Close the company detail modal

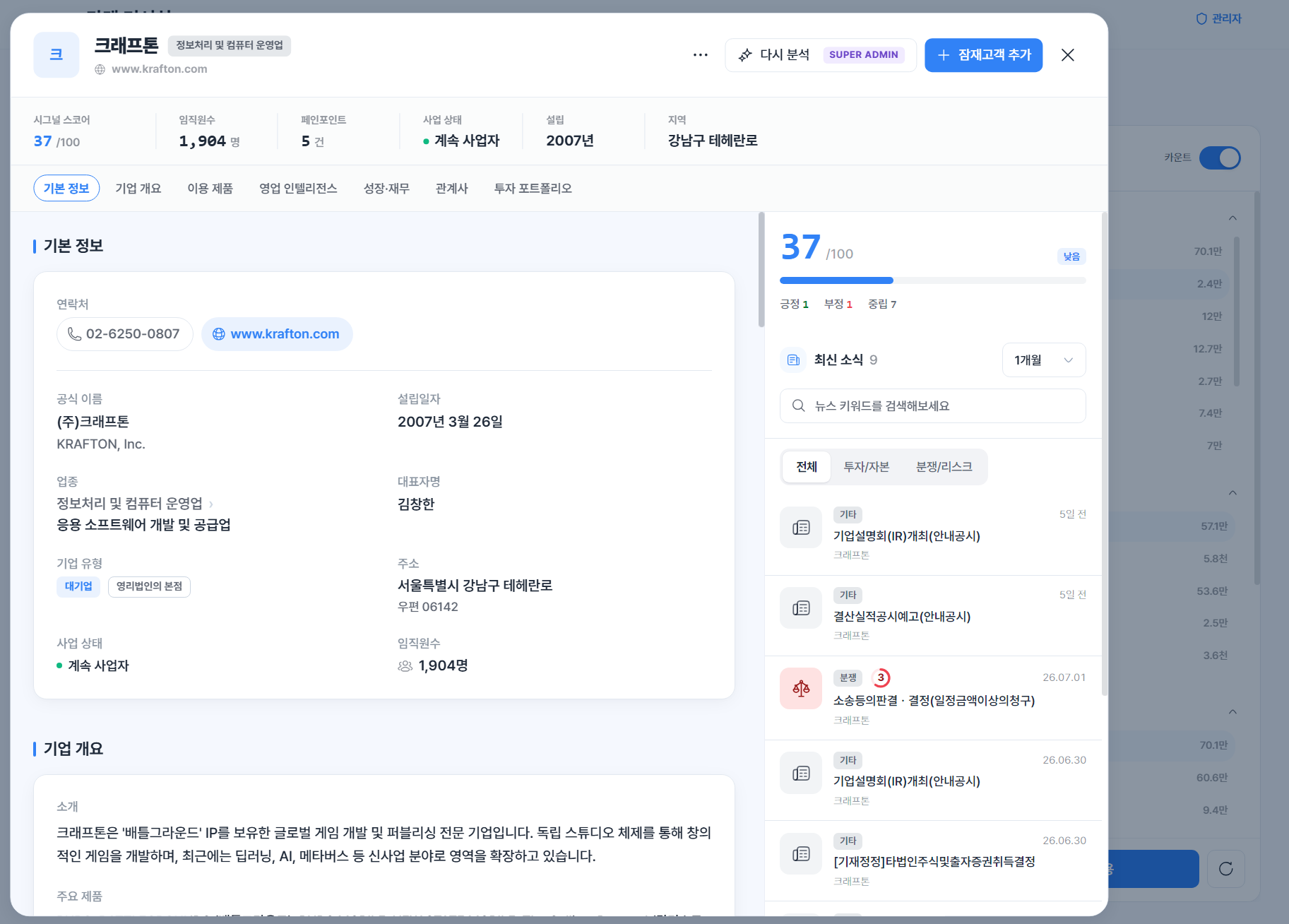[1068, 55]
